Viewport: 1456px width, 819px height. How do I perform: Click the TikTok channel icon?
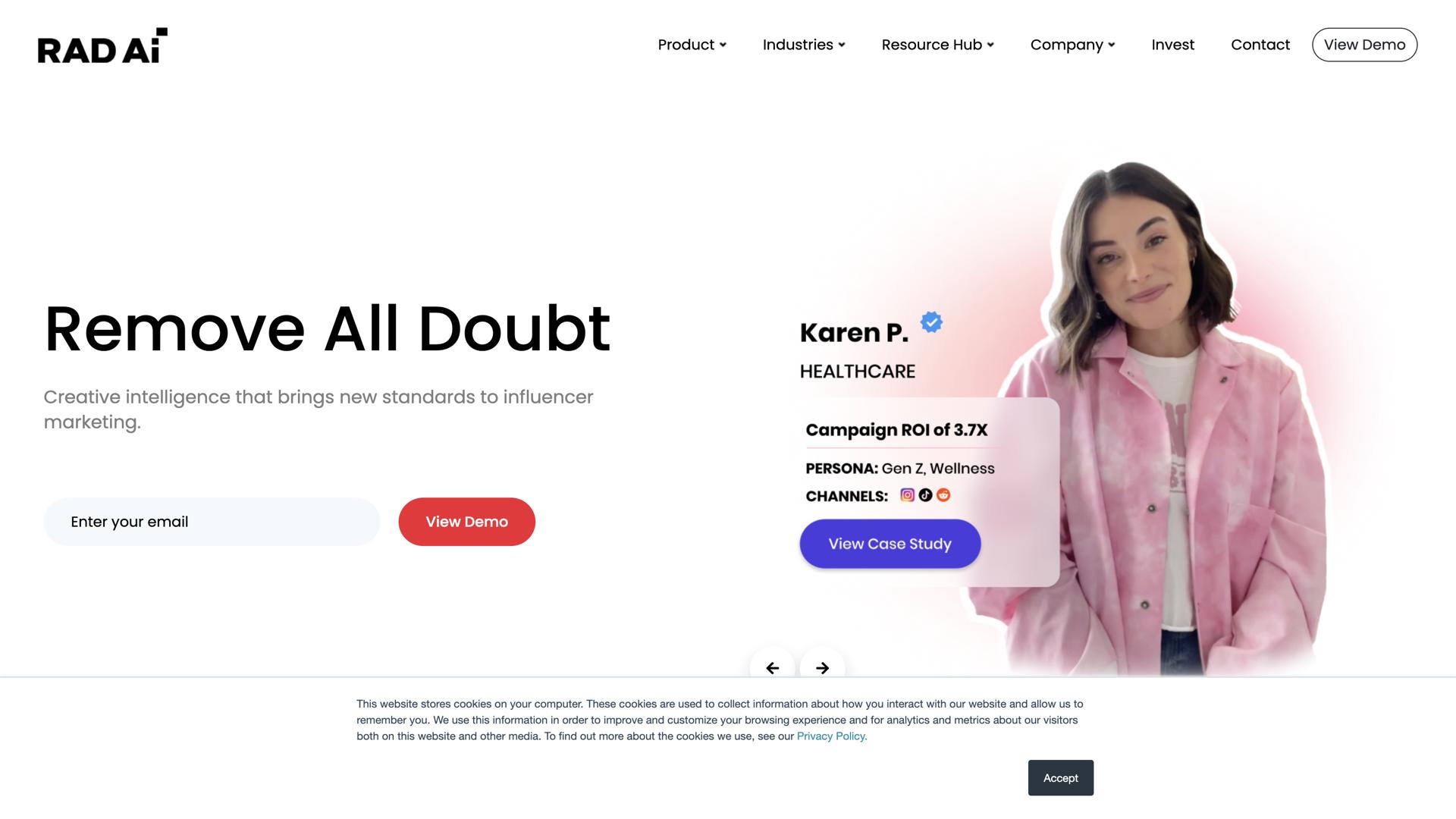point(925,495)
